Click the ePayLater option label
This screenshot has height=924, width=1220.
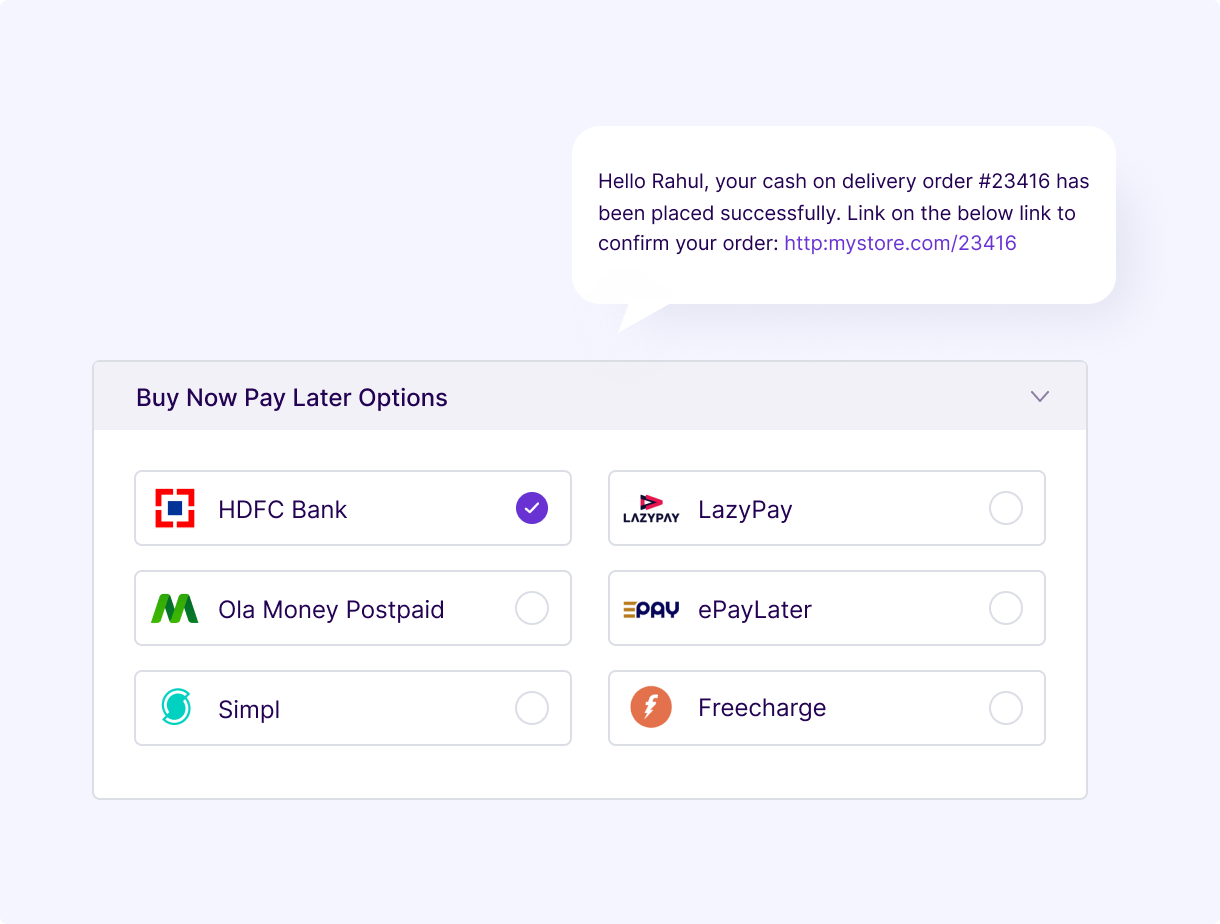(x=755, y=610)
